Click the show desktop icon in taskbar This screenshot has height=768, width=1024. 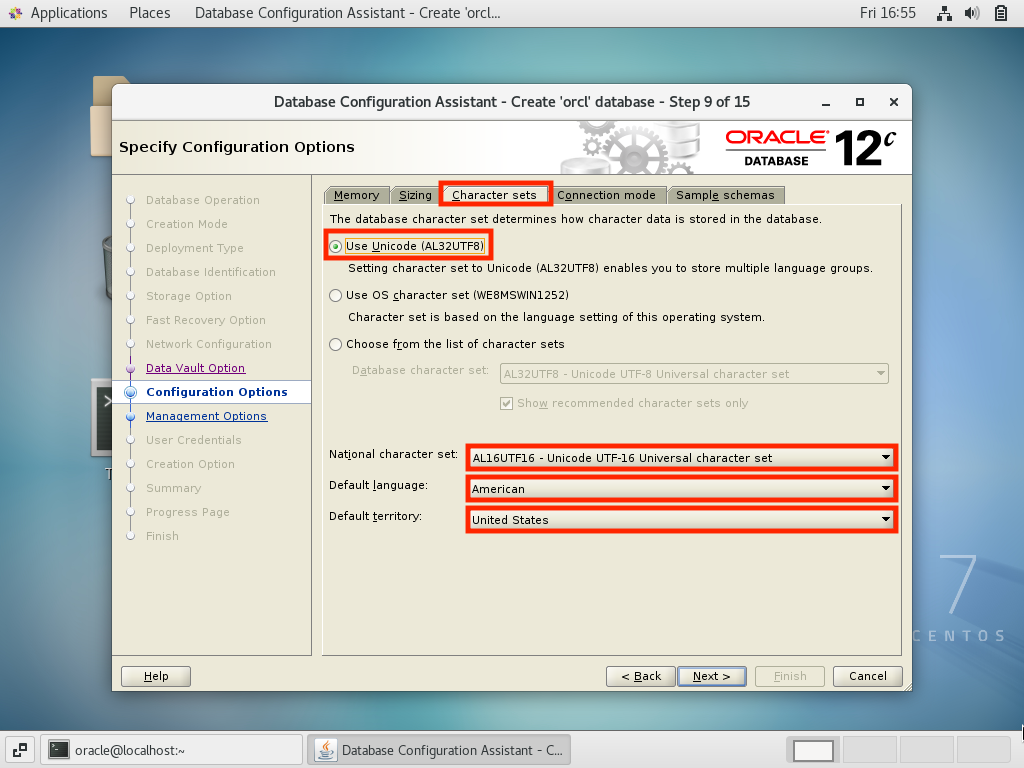(20, 750)
